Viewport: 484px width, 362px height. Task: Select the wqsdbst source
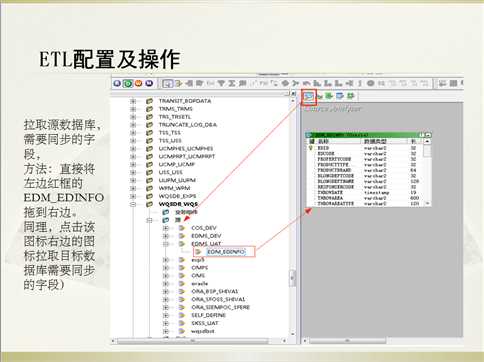point(203,331)
